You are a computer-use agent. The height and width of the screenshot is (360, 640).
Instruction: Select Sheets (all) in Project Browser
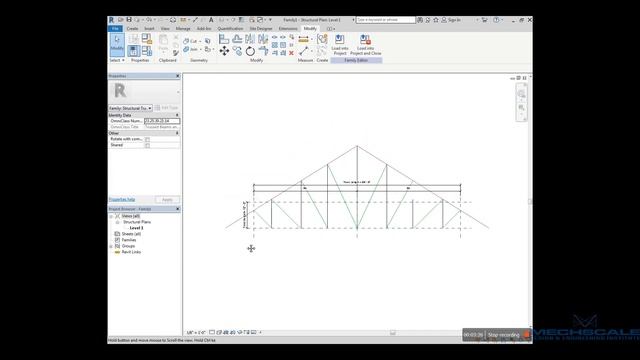pos(131,234)
